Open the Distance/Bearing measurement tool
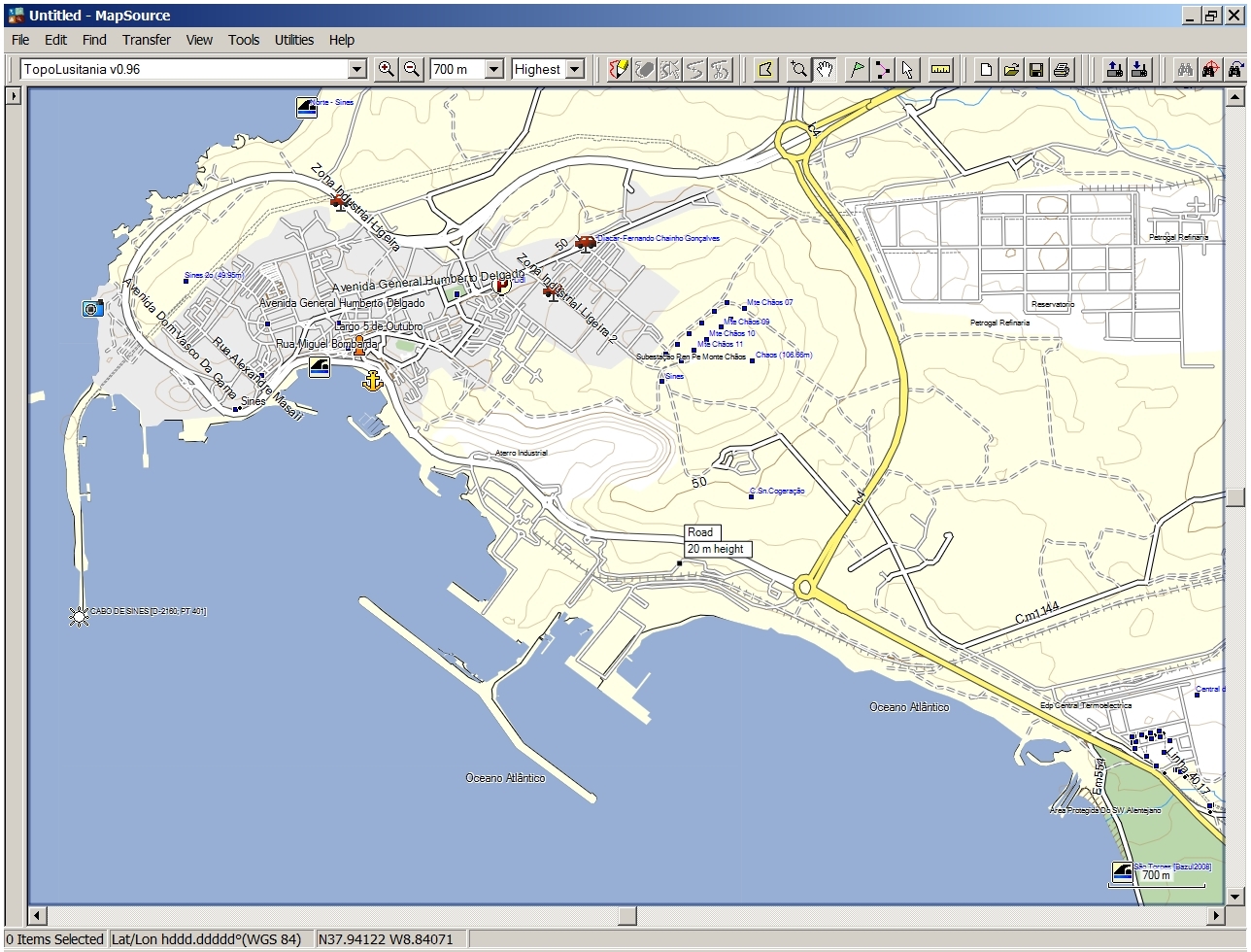Viewport: 1251px width, 952px height. [x=938, y=69]
